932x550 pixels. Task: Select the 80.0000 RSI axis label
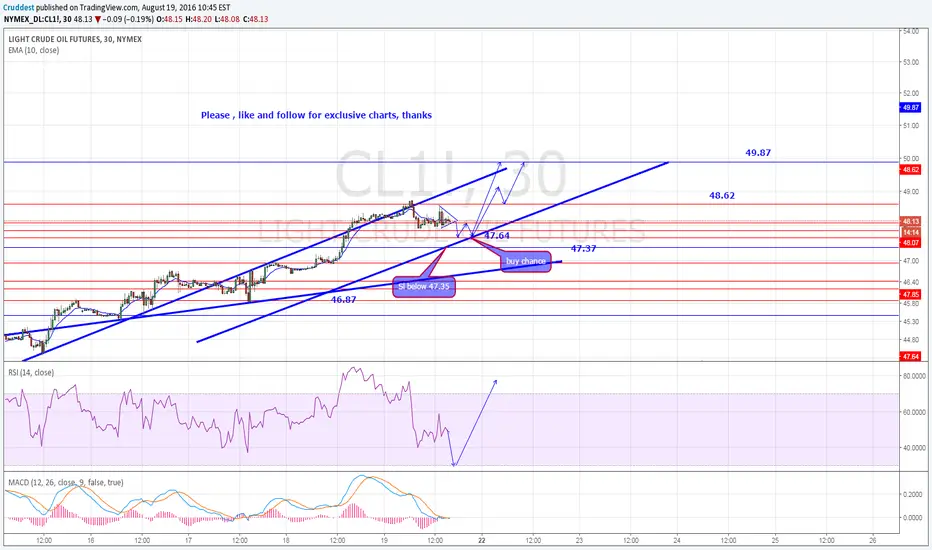914,376
